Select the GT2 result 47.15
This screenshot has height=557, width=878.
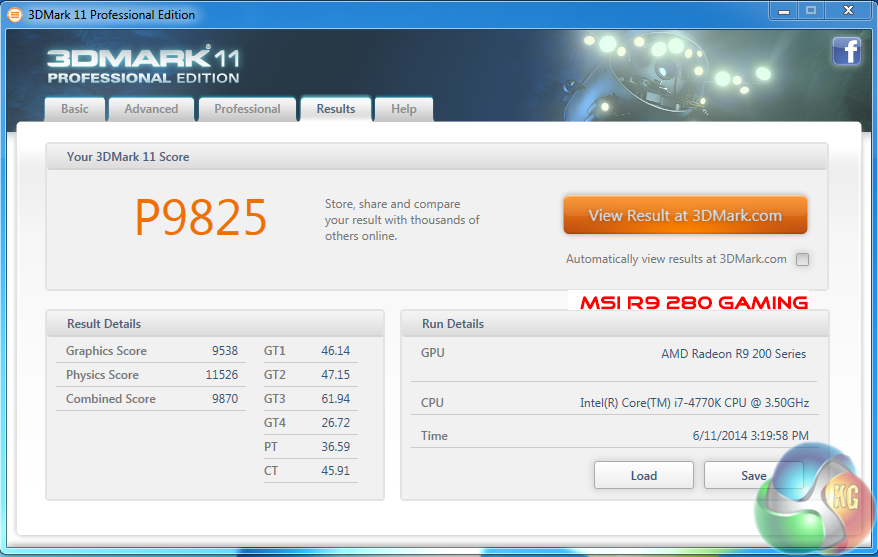coord(335,375)
